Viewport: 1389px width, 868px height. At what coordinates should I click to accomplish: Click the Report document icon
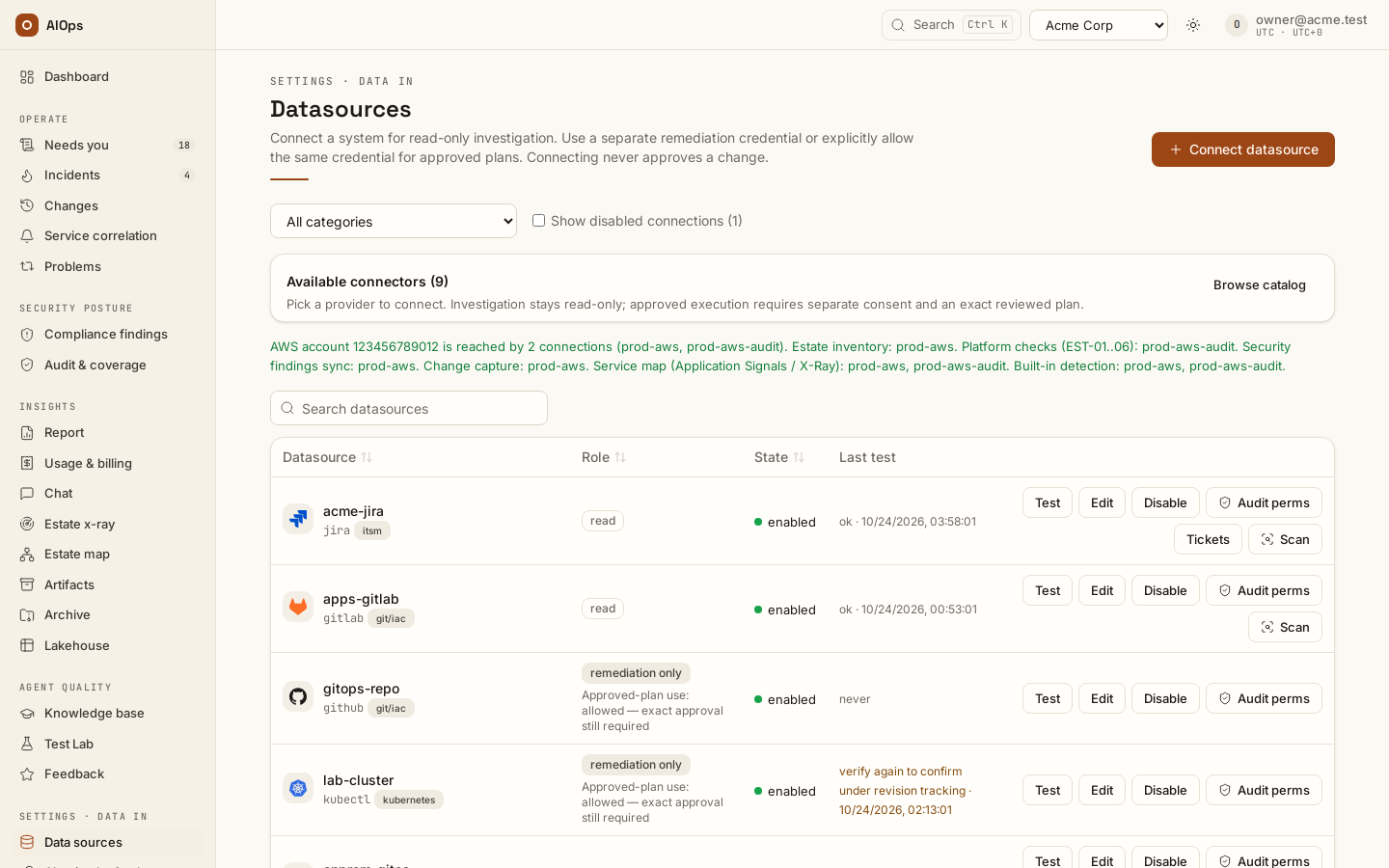point(27,432)
